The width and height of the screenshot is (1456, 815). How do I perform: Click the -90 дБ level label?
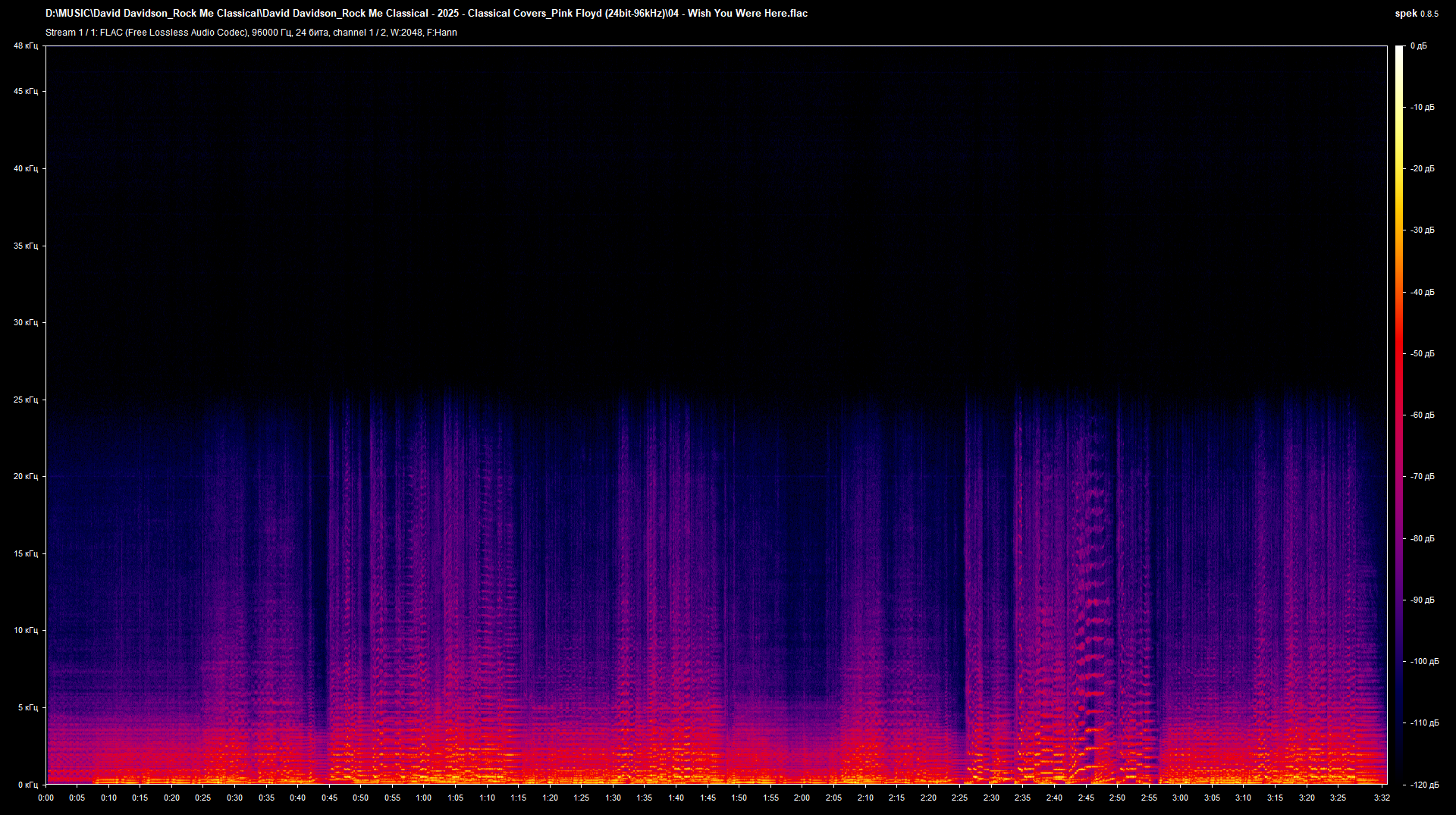1423,600
